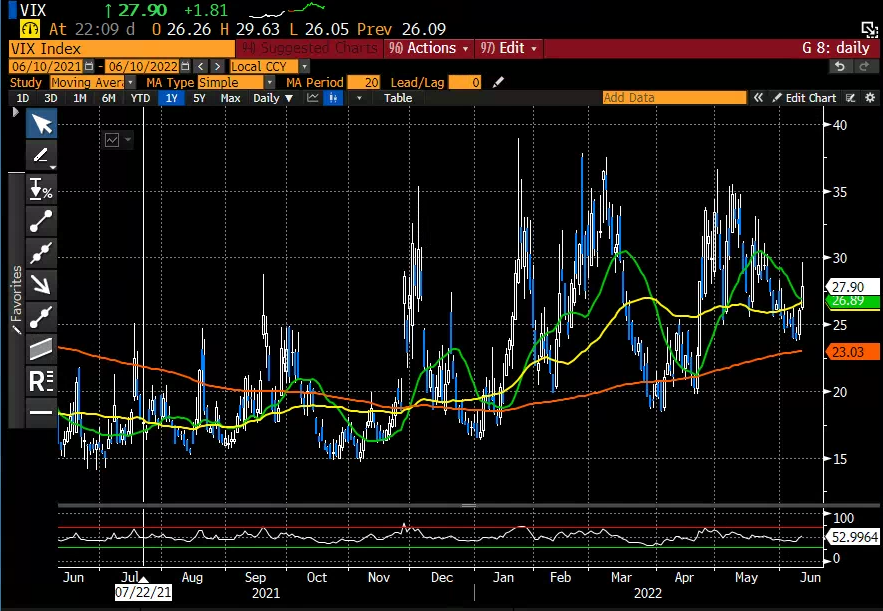The image size is (883, 611).
Task: Click the 07/22/21 cursor date marker
Action: [x=143, y=592]
